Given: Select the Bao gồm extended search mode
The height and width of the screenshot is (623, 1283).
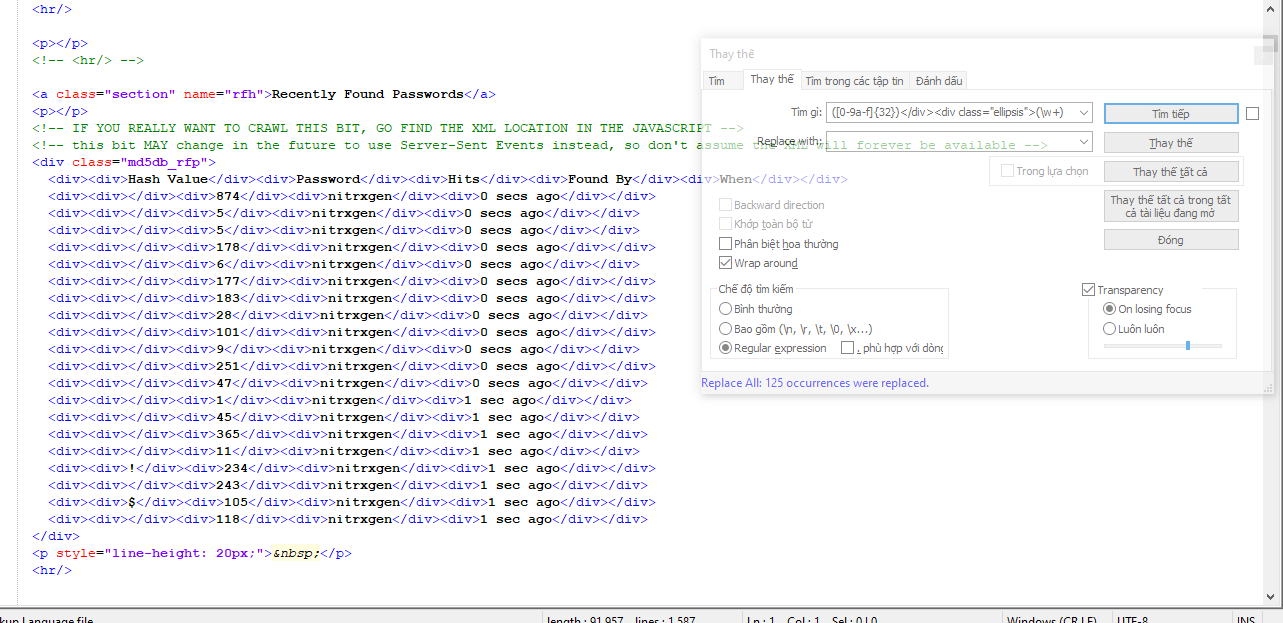Looking at the screenshot, I should [x=726, y=328].
